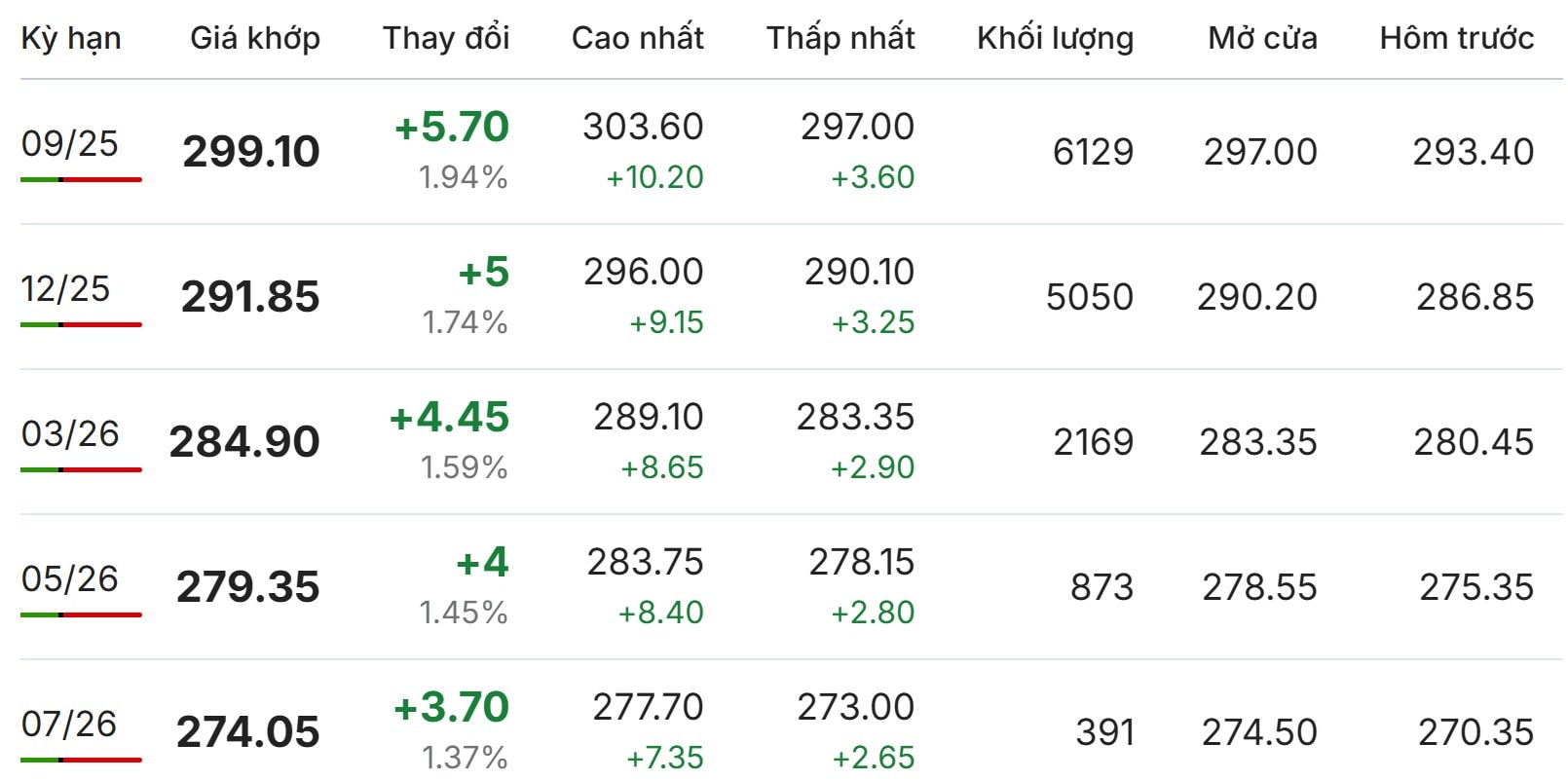The width and height of the screenshot is (1568, 781).
Task: Click the Kỳ hạn column header
Action: click(71, 38)
